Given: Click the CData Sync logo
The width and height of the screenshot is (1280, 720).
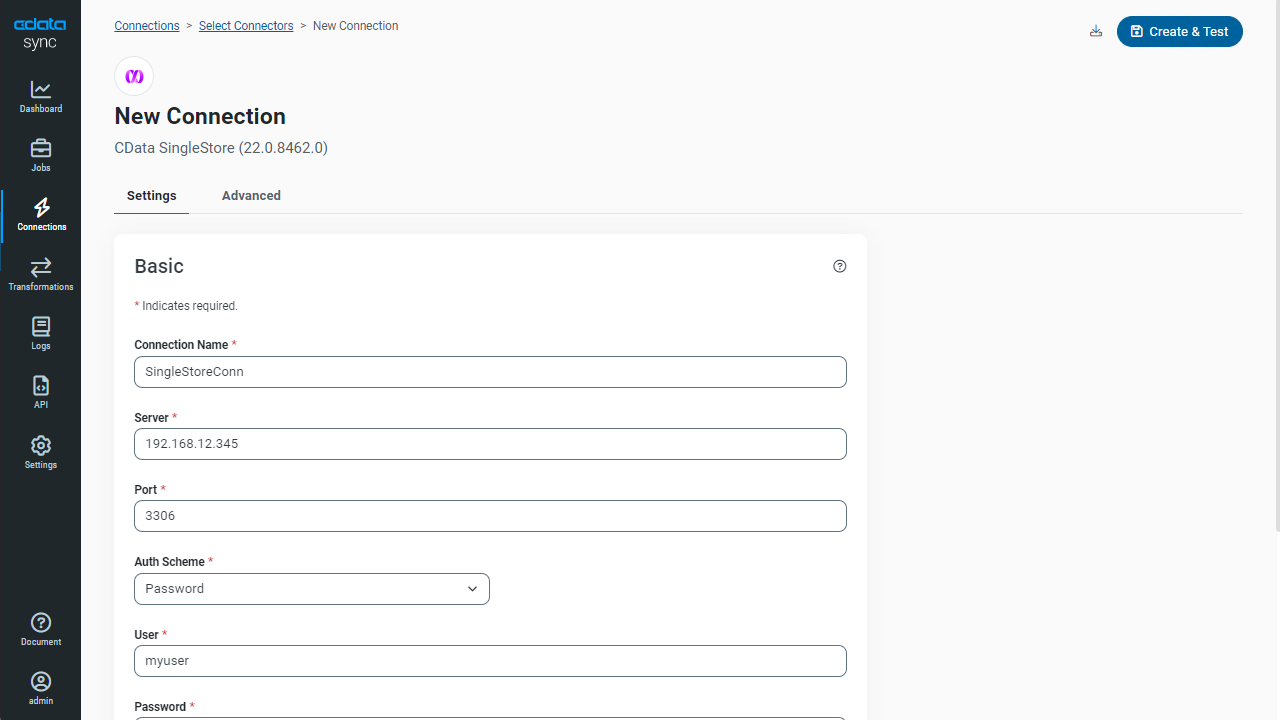Looking at the screenshot, I should [x=40, y=33].
